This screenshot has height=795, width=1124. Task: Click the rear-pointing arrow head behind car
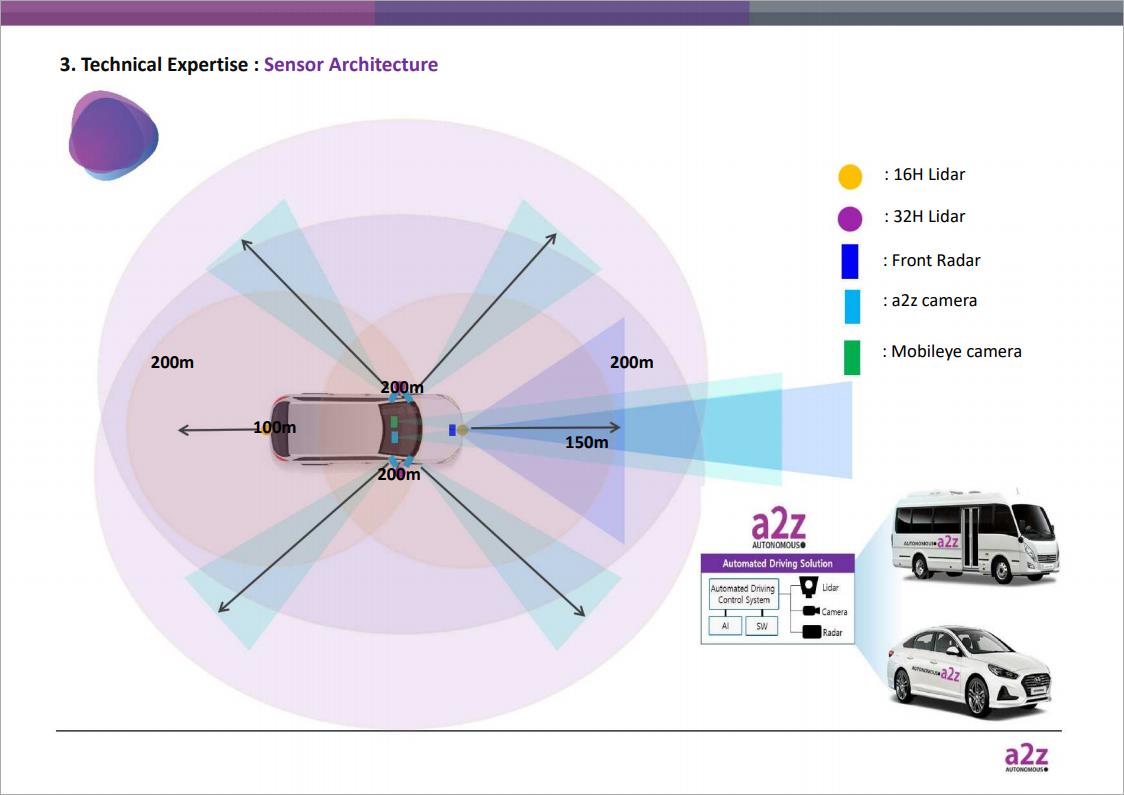(x=183, y=430)
